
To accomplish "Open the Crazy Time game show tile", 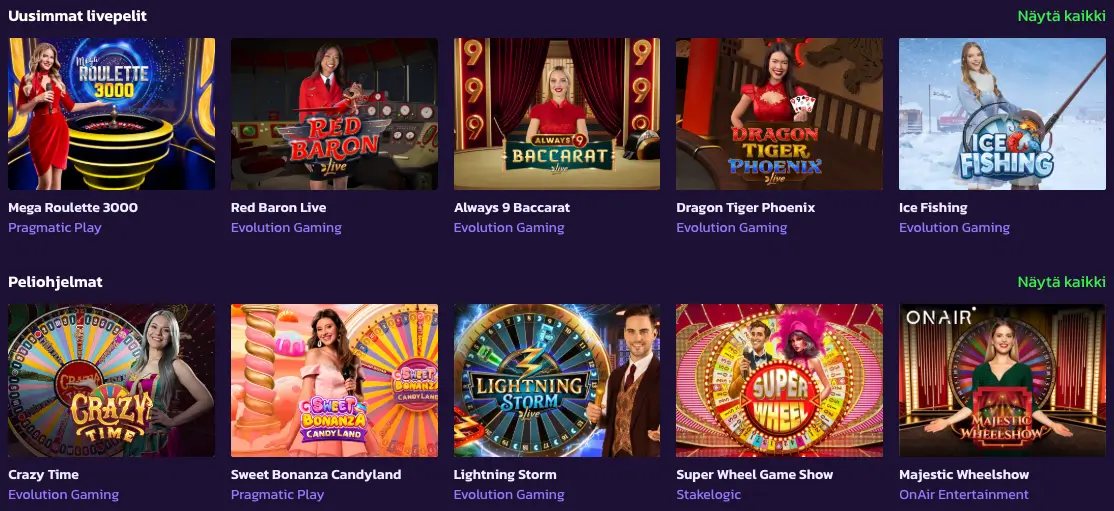I will click(x=112, y=380).
